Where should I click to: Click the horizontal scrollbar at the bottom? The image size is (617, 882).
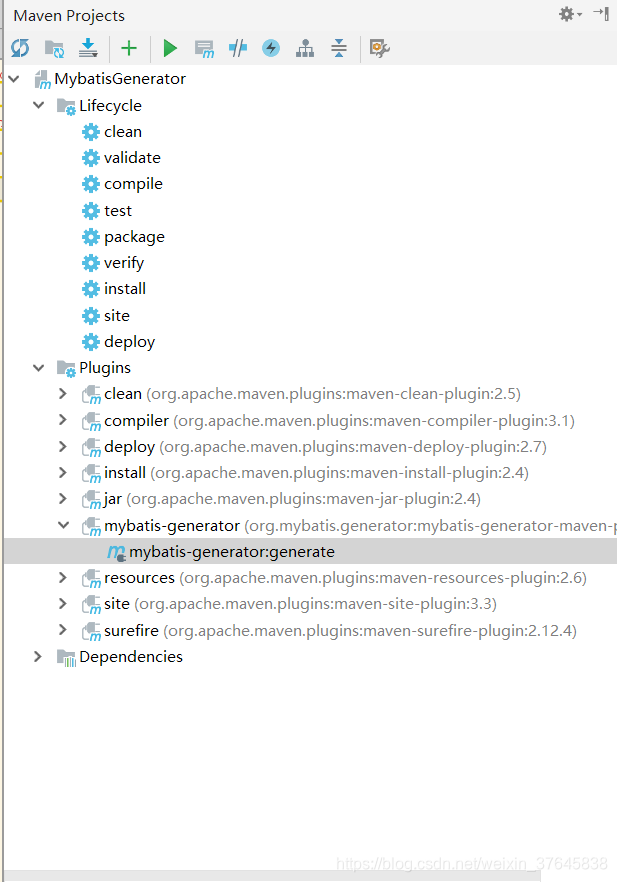[x=272, y=877]
